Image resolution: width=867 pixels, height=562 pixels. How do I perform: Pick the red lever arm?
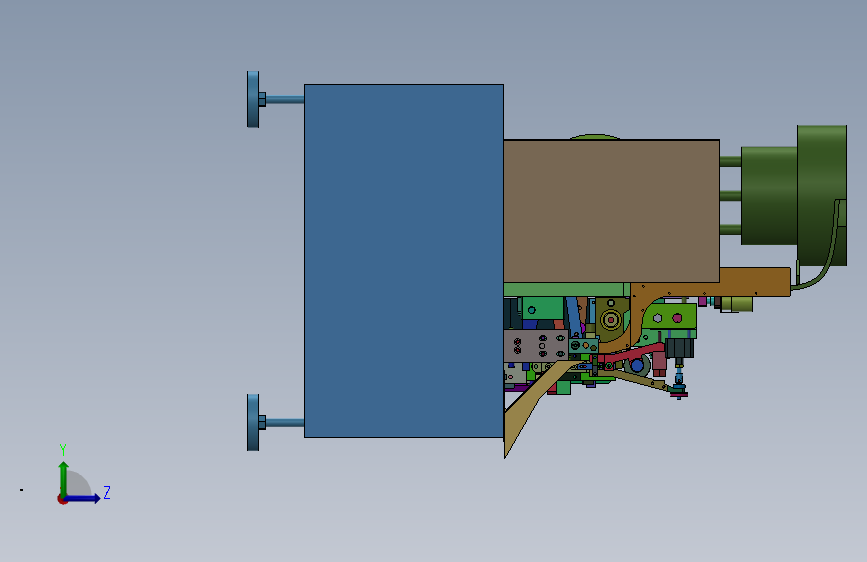point(633,353)
